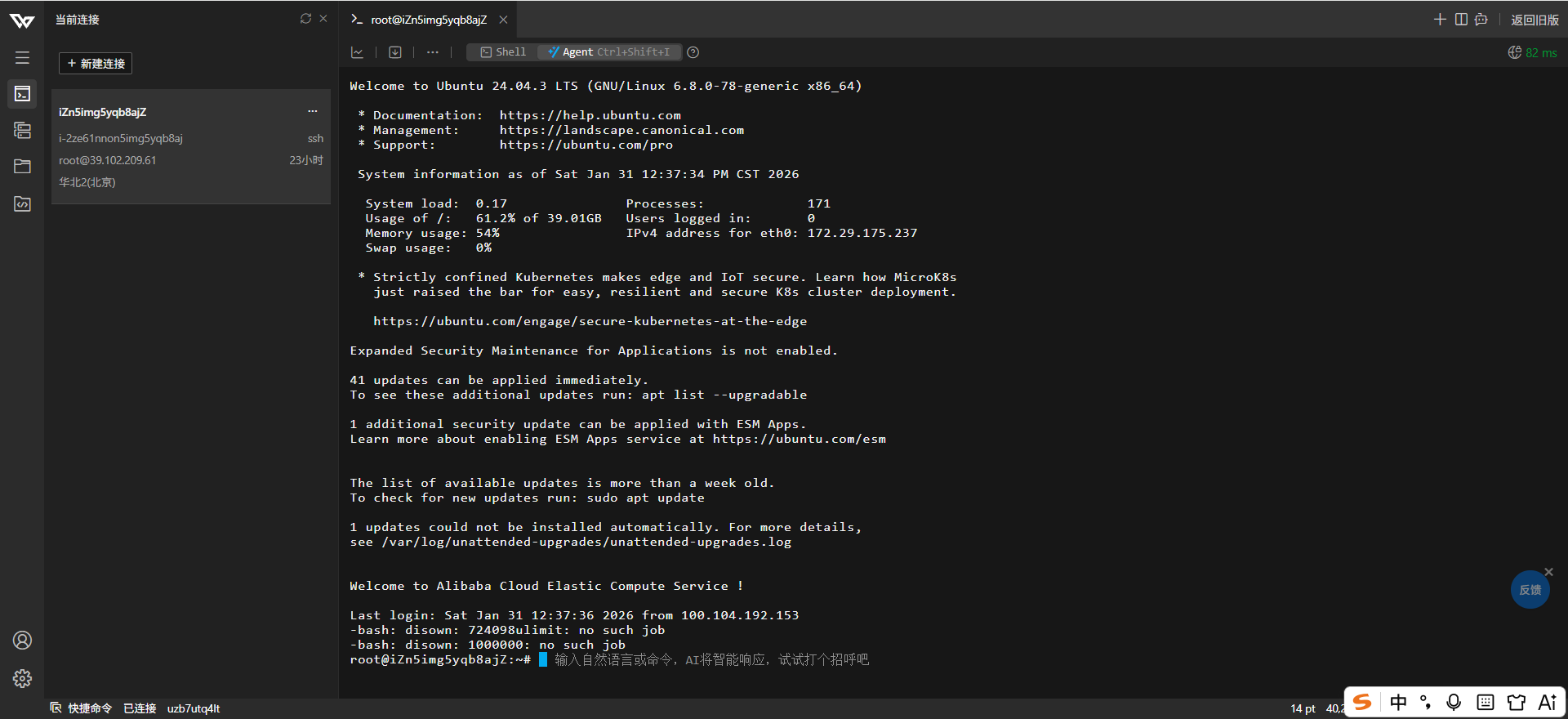
Task: Click the https://landscape.canonical.com link
Action: (x=621, y=130)
